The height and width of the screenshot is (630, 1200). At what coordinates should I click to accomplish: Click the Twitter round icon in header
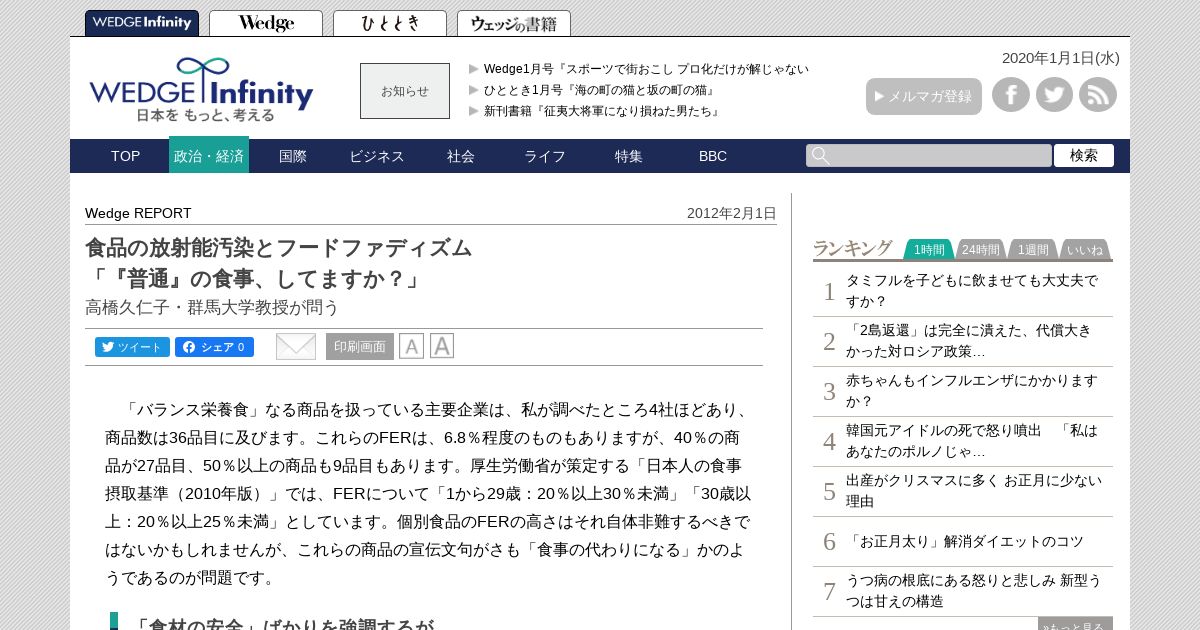(1054, 95)
